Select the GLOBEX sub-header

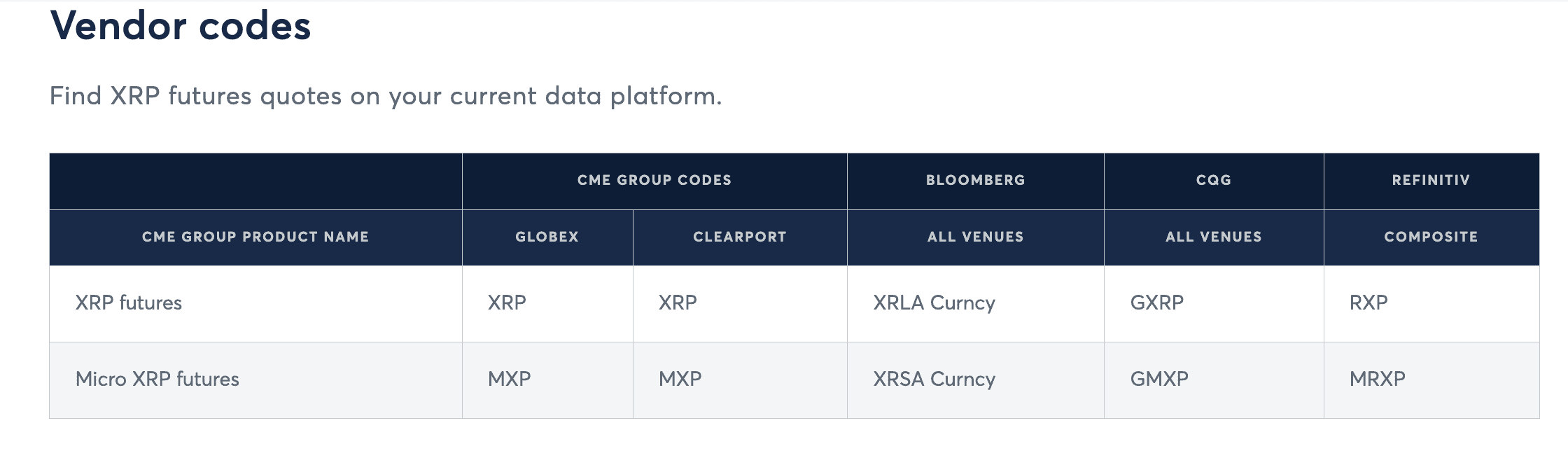point(547,237)
